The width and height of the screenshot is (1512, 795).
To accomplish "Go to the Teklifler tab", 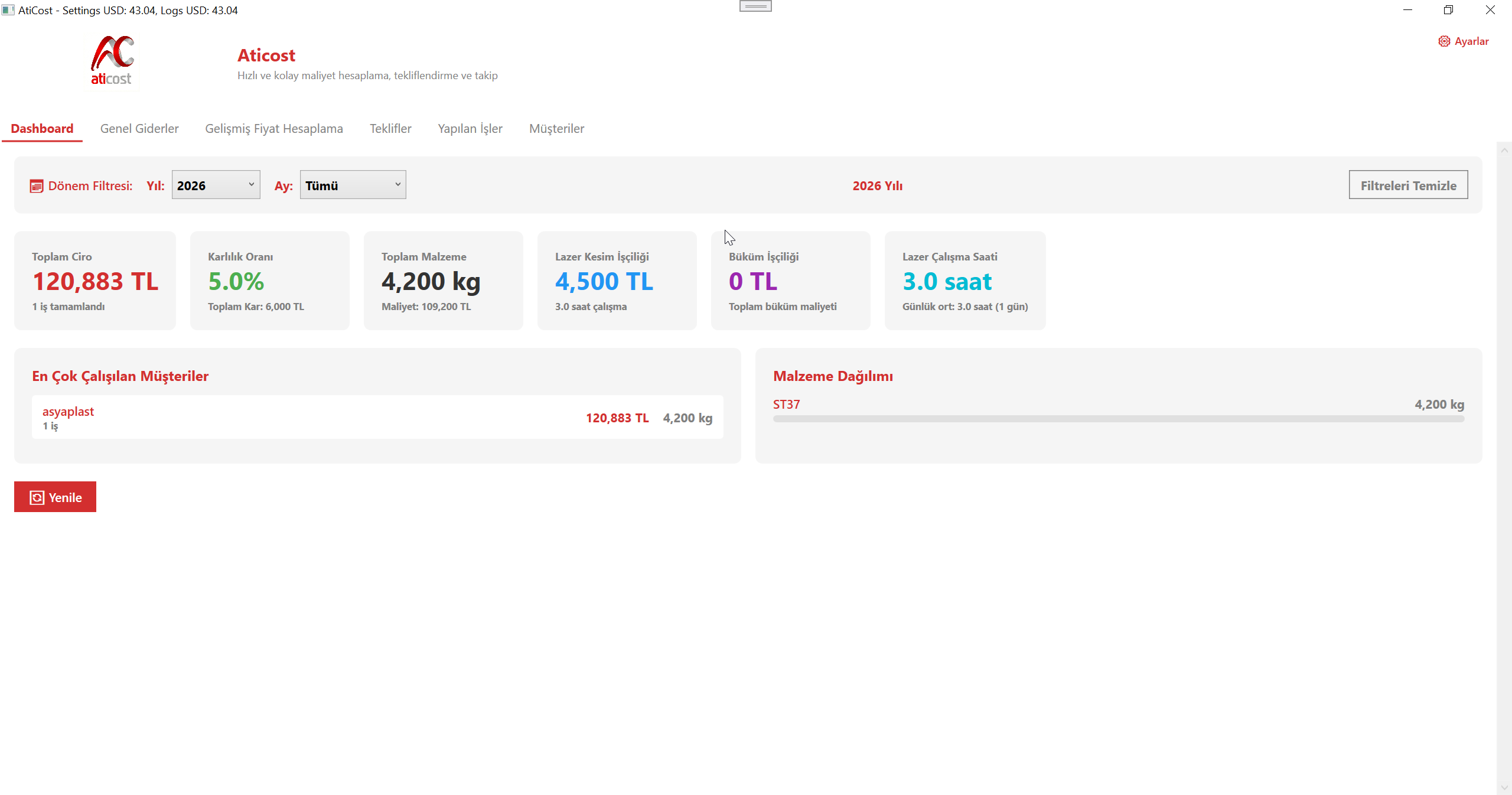I will coord(390,129).
